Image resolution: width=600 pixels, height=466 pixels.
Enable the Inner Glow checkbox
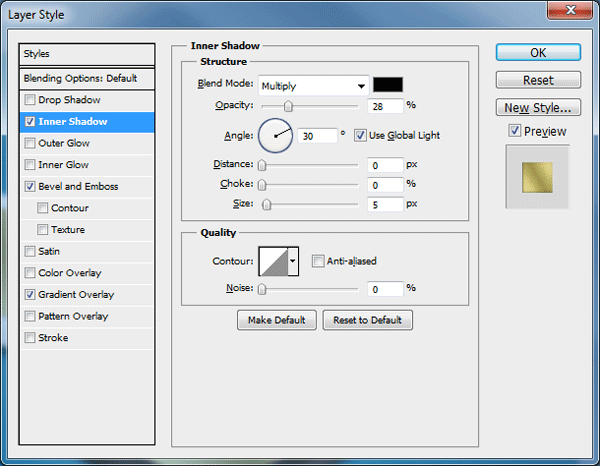[x=30, y=165]
